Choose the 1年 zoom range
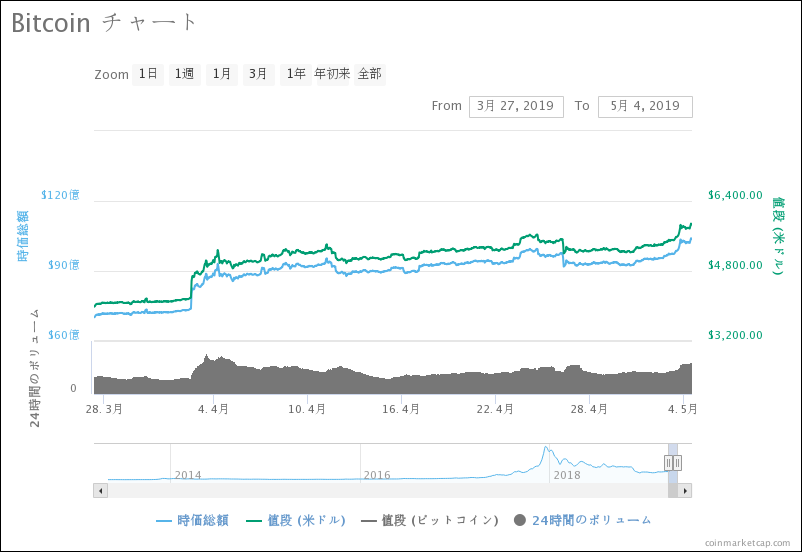This screenshot has width=802, height=552. (296, 75)
